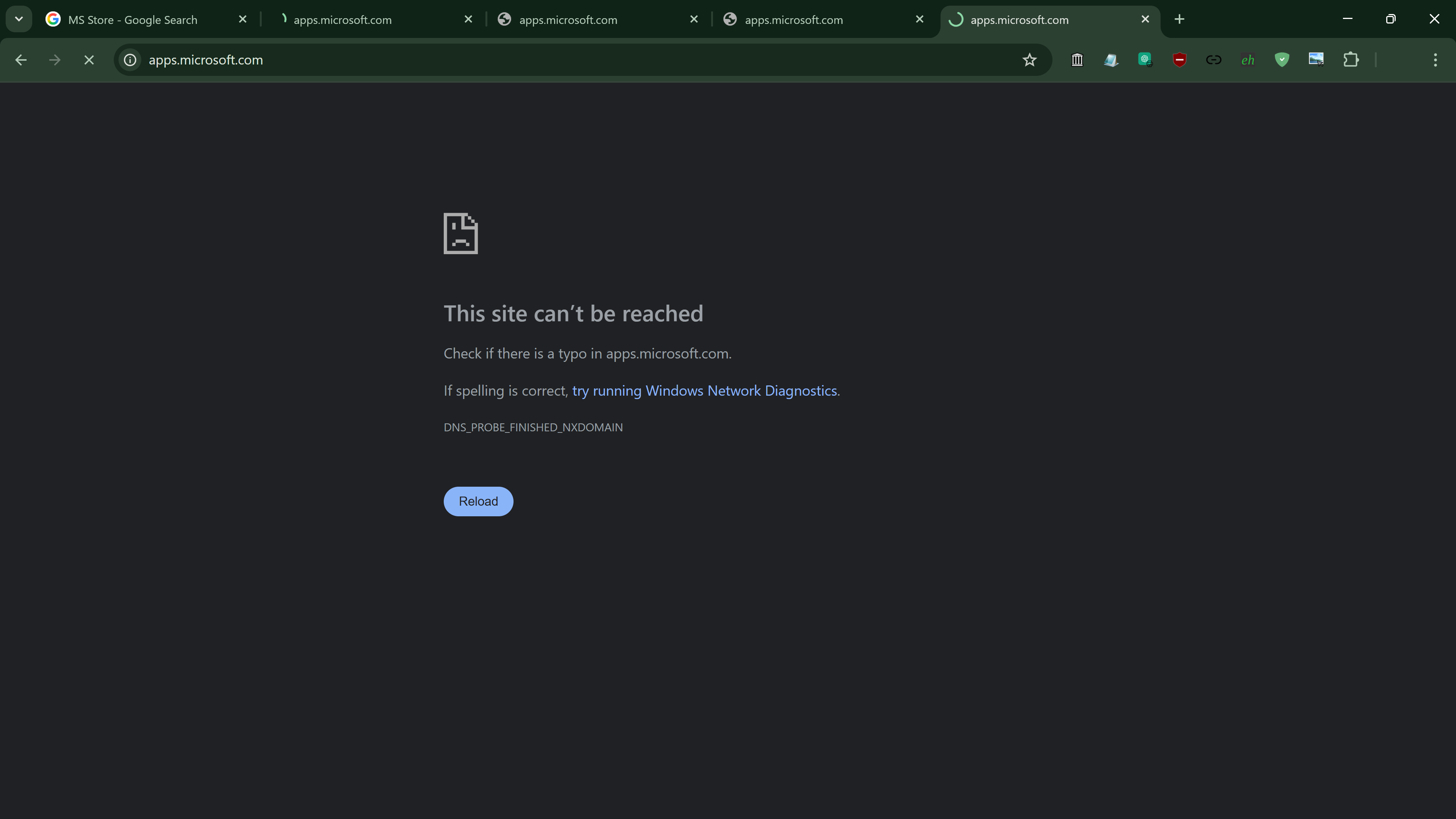Open the Wayback Machine extension
Viewport: 1456px width, 819px height.
1077,60
